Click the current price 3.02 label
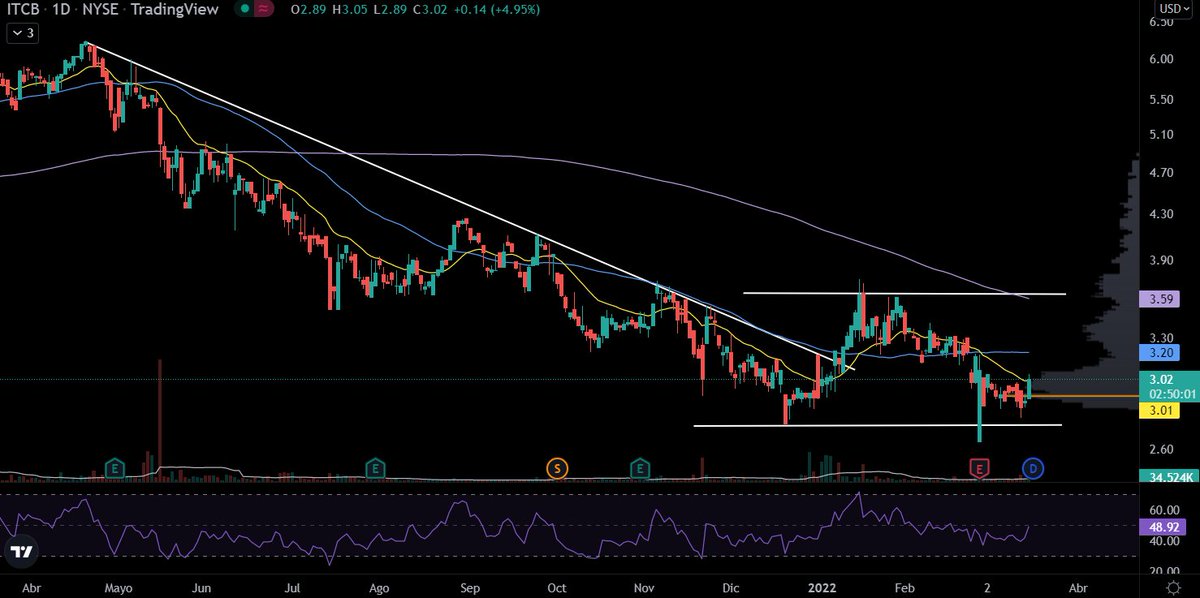The image size is (1200, 598). (1161, 380)
